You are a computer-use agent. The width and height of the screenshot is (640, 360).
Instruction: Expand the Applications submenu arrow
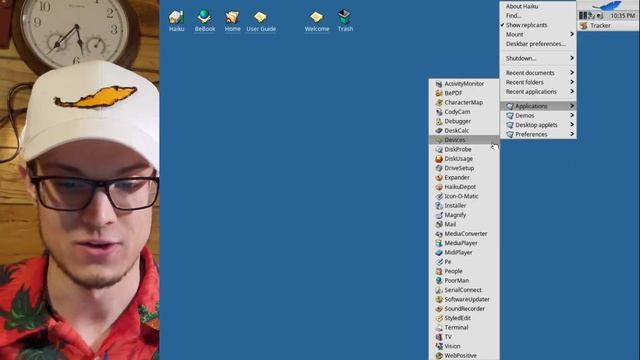coord(572,106)
